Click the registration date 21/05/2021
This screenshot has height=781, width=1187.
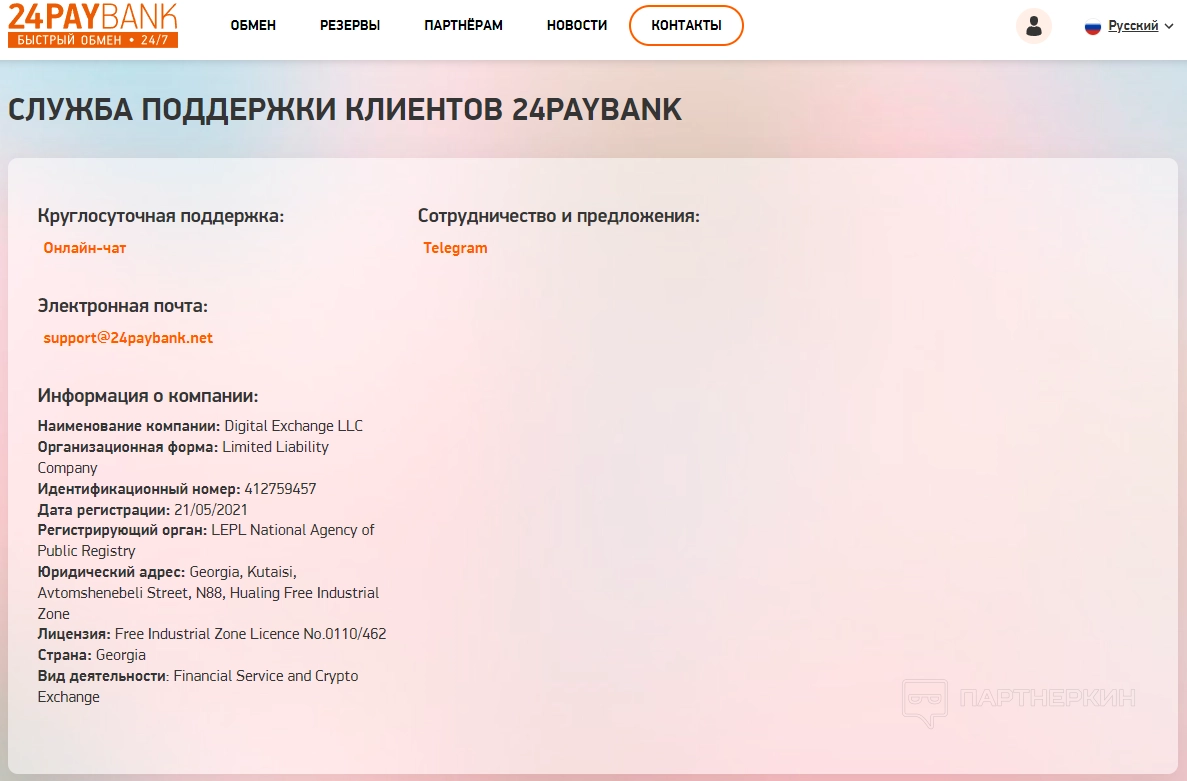pyautogui.click(x=210, y=510)
